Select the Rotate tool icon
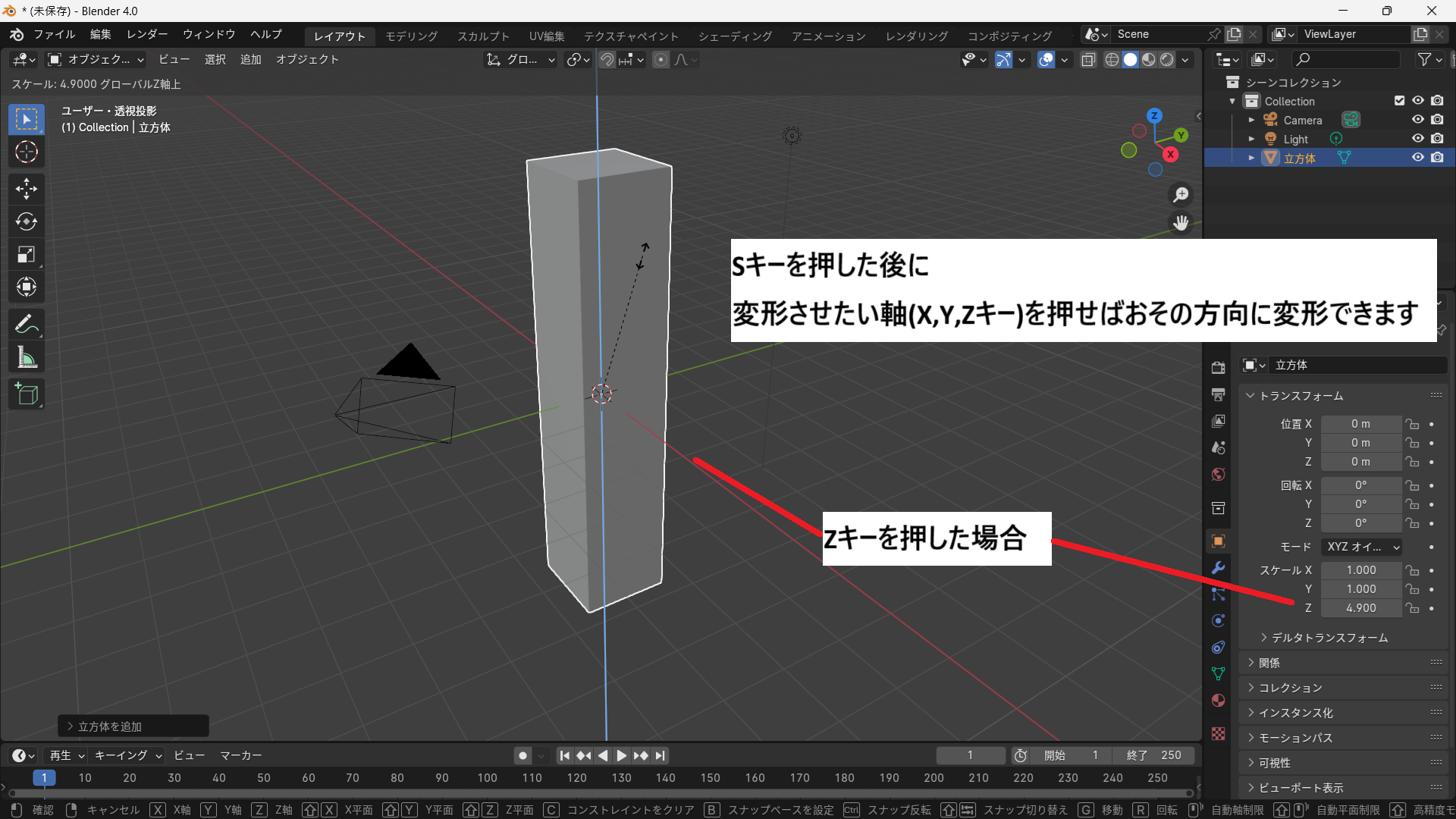The image size is (1456, 819). point(27,221)
